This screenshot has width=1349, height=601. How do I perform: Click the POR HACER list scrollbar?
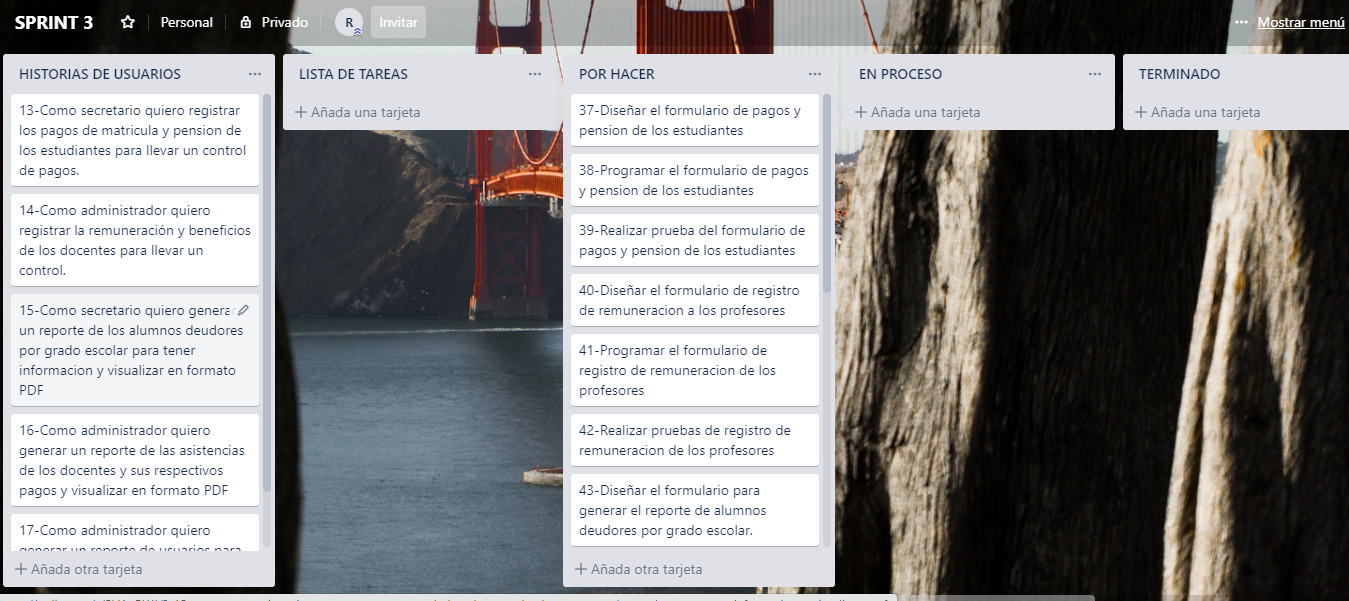[827, 200]
